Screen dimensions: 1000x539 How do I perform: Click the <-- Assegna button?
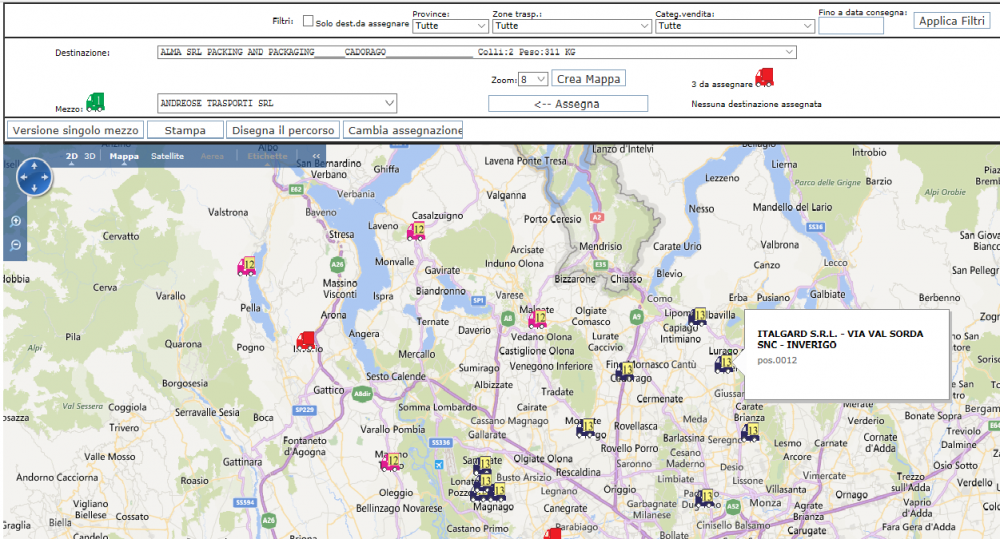(x=568, y=104)
